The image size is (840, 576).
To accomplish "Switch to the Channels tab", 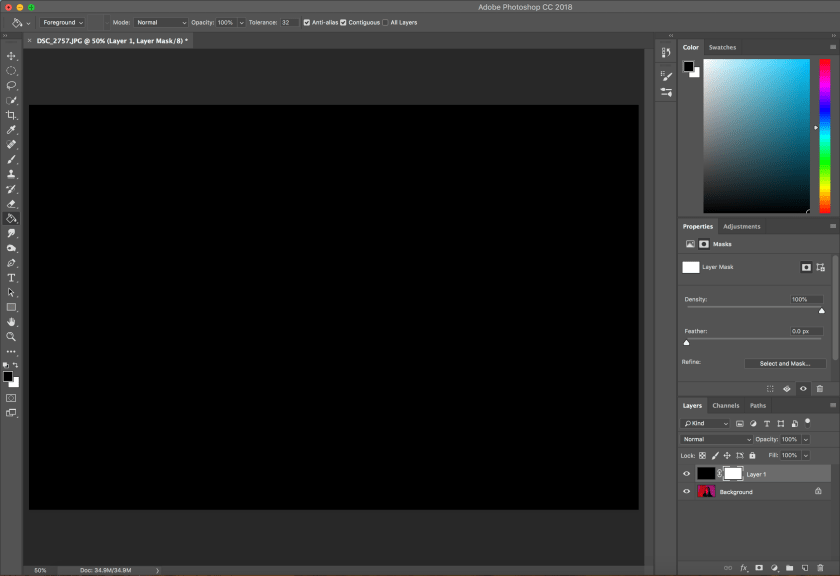I will pyautogui.click(x=725, y=405).
